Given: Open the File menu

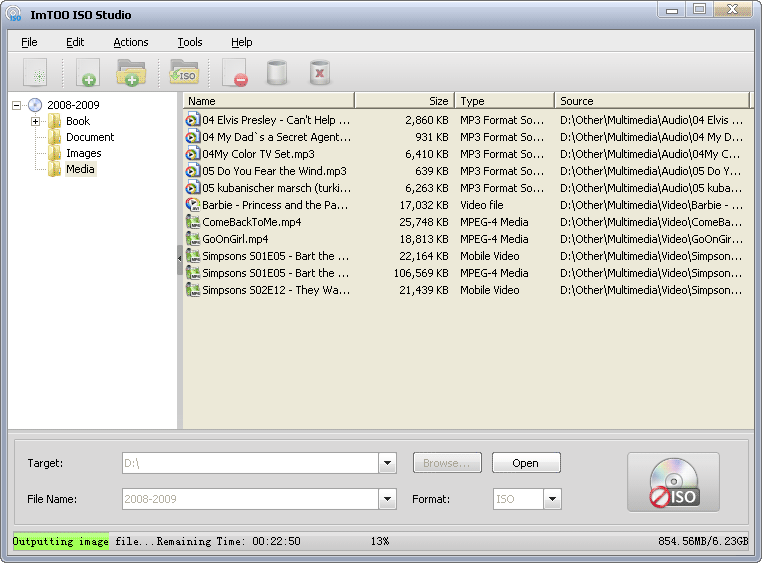Looking at the screenshot, I should (x=29, y=42).
